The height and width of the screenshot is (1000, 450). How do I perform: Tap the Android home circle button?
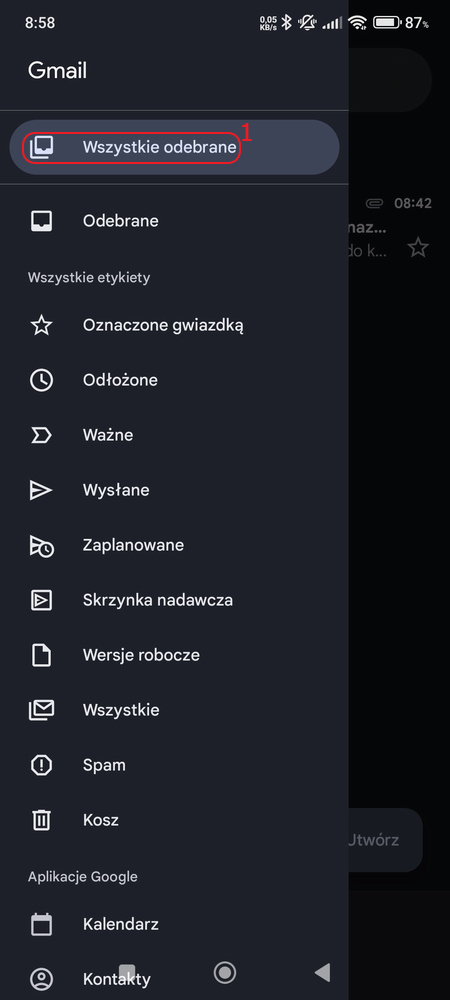(224, 973)
